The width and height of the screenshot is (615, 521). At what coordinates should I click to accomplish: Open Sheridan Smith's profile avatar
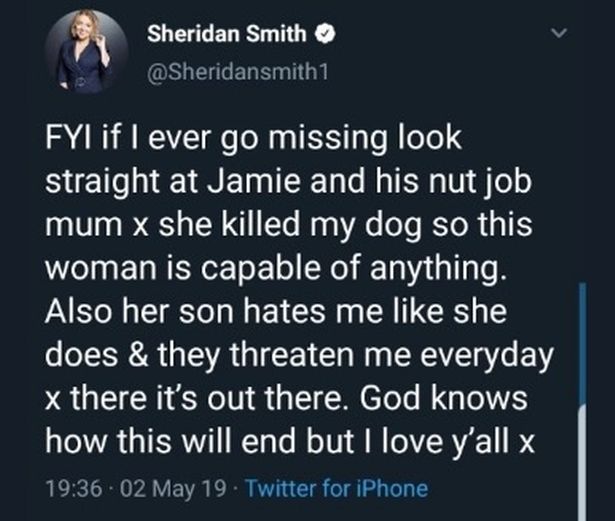click(85, 52)
